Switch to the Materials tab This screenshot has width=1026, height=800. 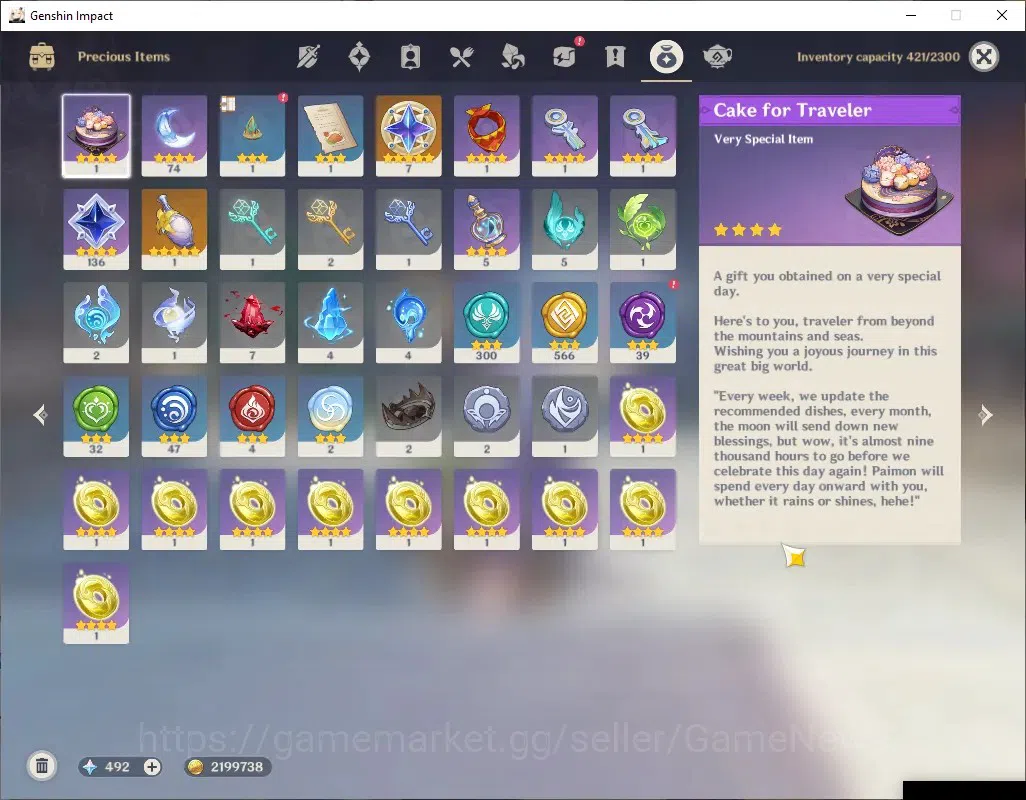tap(512, 57)
